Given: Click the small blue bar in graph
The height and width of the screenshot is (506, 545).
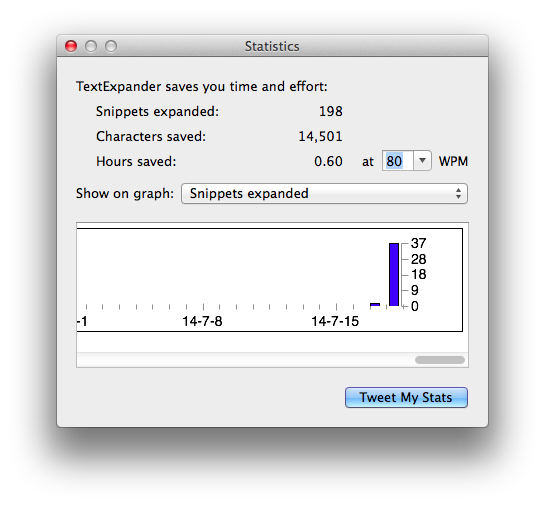Looking at the screenshot, I should pyautogui.click(x=375, y=304).
